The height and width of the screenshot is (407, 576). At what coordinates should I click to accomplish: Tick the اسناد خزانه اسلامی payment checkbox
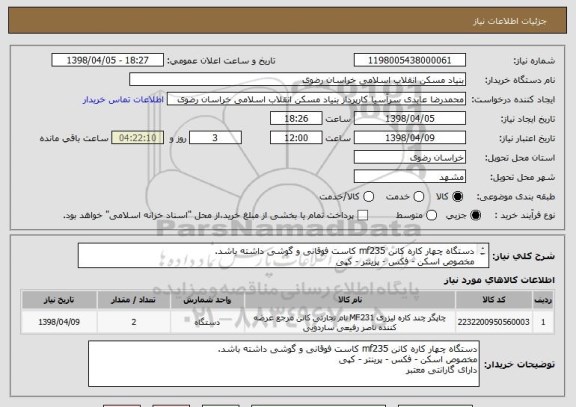tap(363, 215)
